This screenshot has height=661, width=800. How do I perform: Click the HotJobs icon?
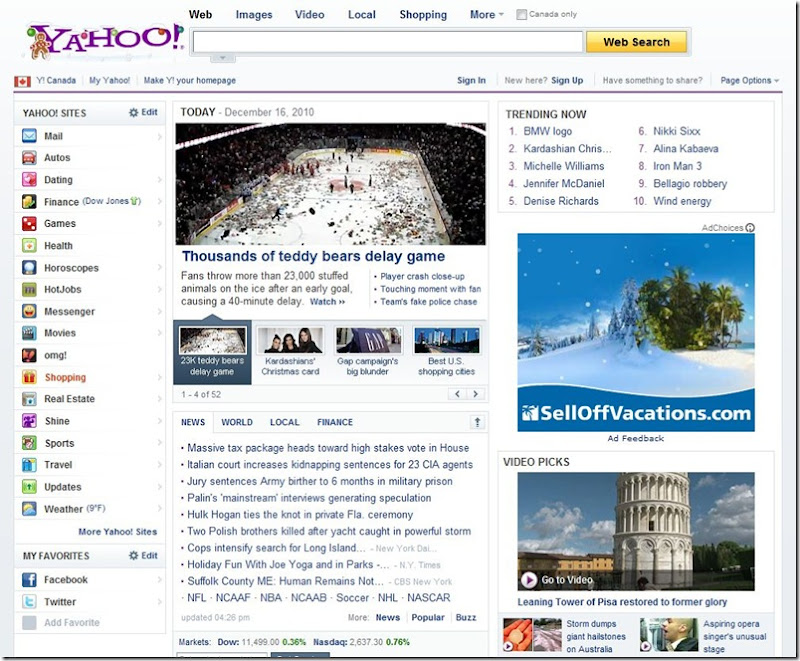(29, 289)
